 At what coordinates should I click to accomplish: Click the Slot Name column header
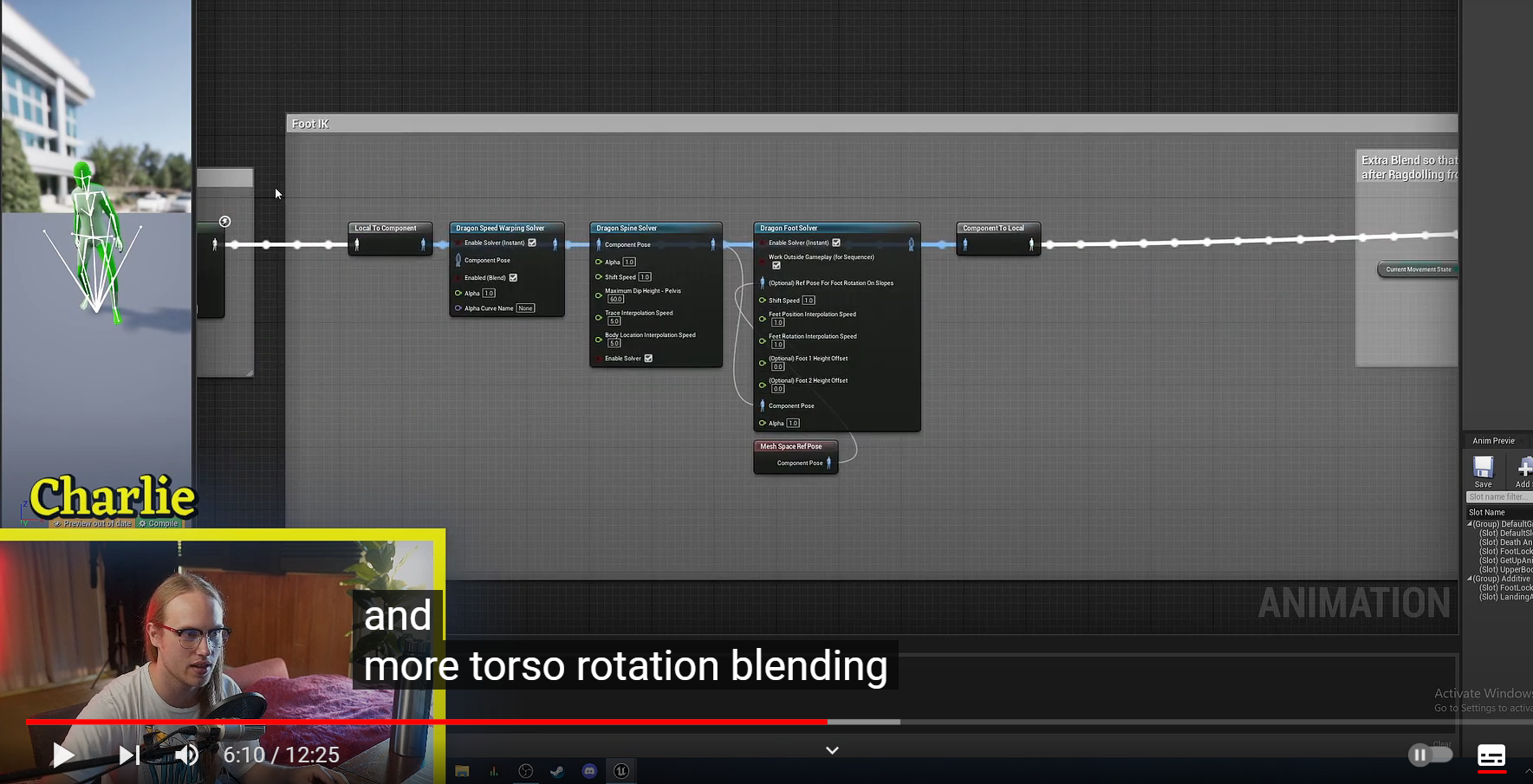[1486, 512]
